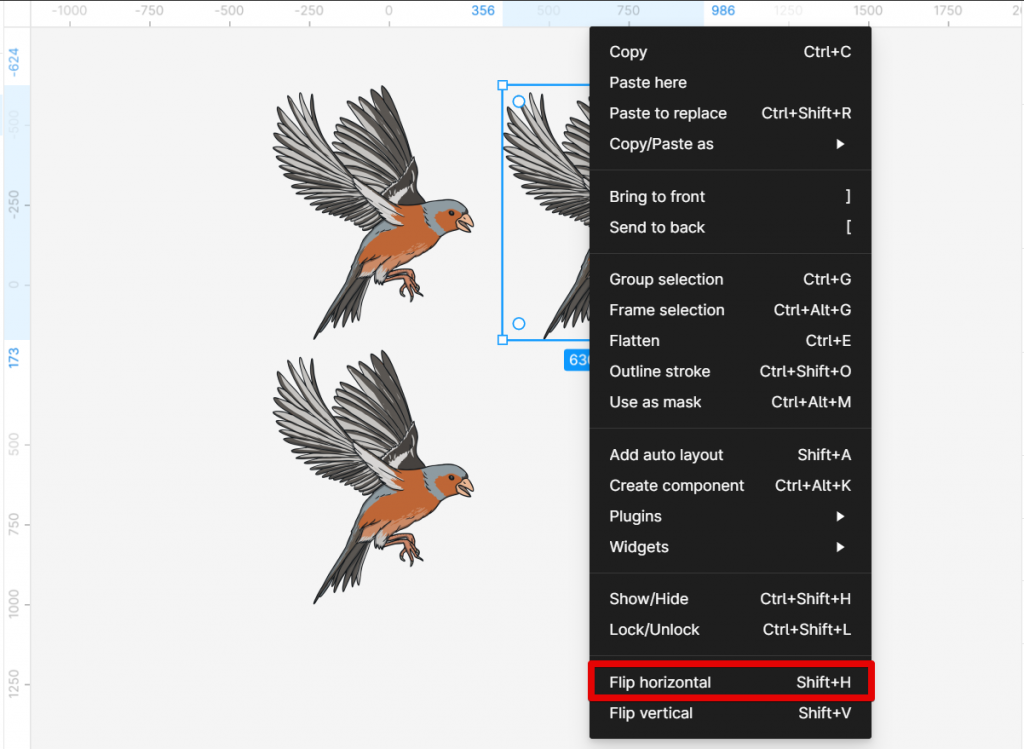Choose Bring to front

tap(657, 196)
